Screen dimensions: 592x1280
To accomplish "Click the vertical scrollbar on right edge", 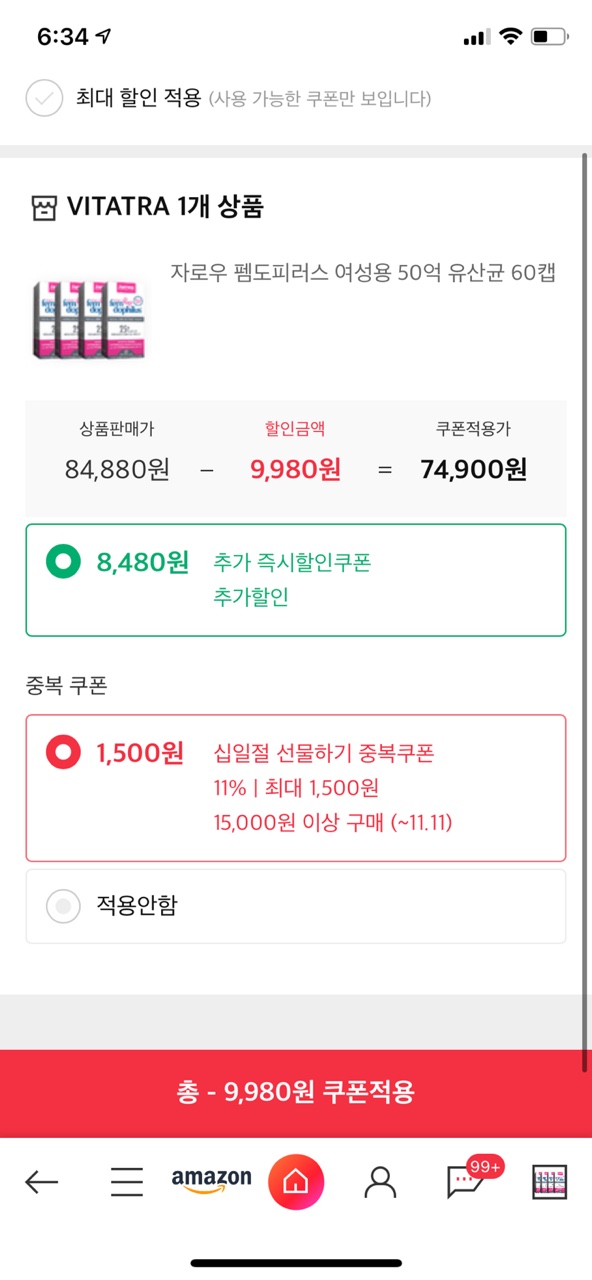I will [585, 610].
